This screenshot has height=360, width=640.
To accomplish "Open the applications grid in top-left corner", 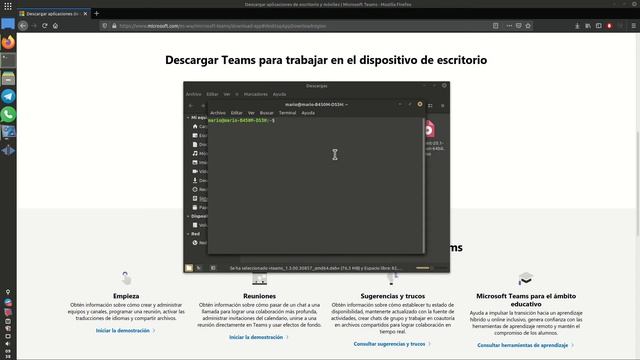I will tap(8, 6).
